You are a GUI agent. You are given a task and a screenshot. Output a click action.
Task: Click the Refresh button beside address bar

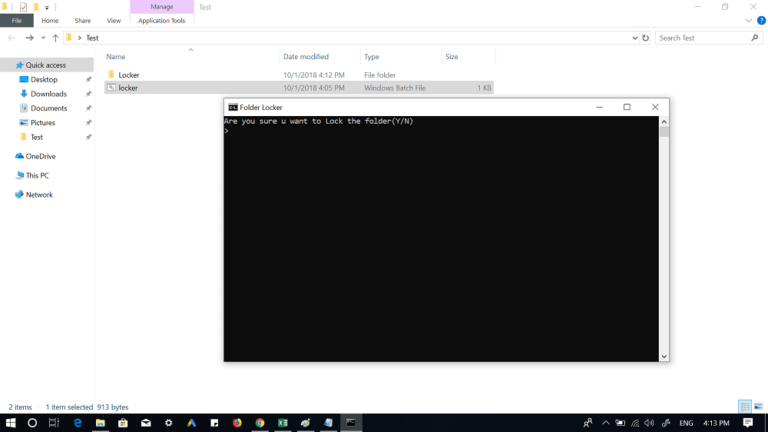[x=645, y=38]
